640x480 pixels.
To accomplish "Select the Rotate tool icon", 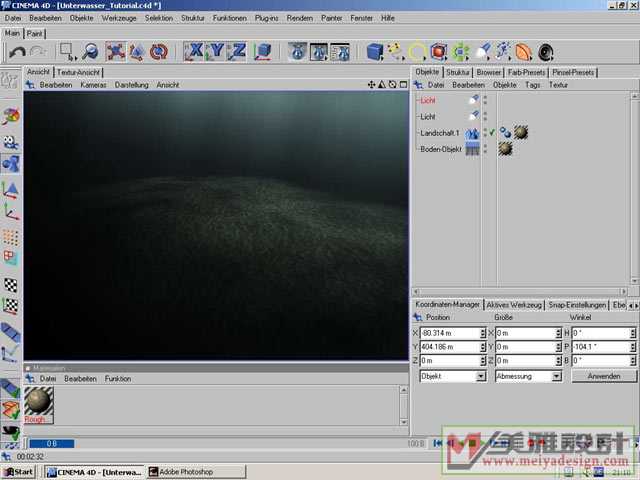I will [x=159, y=52].
